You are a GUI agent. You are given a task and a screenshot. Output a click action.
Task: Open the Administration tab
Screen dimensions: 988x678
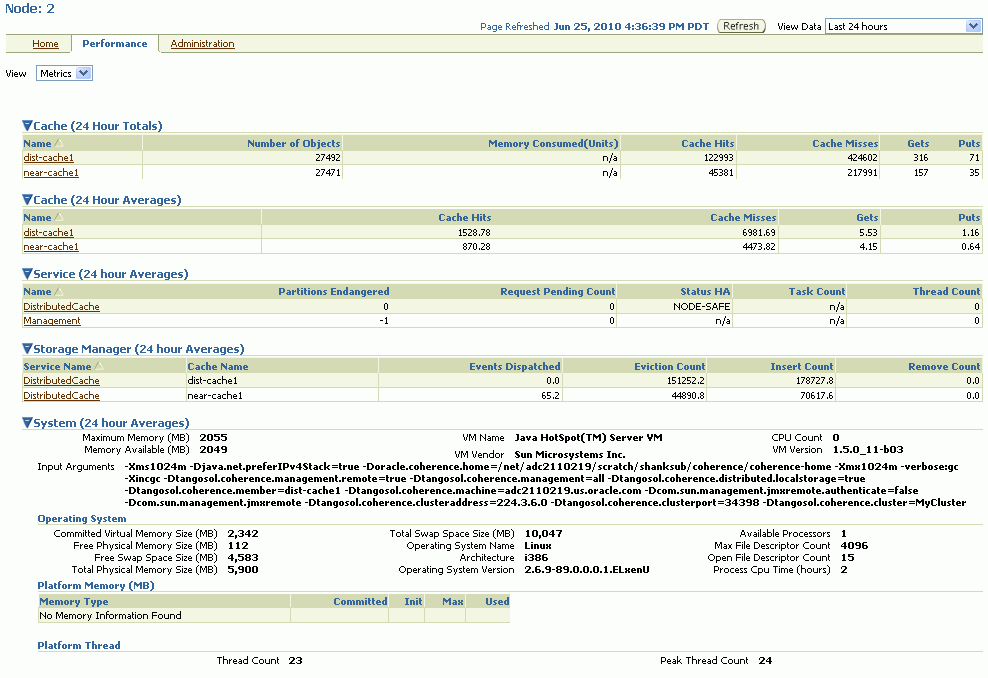[x=202, y=43]
